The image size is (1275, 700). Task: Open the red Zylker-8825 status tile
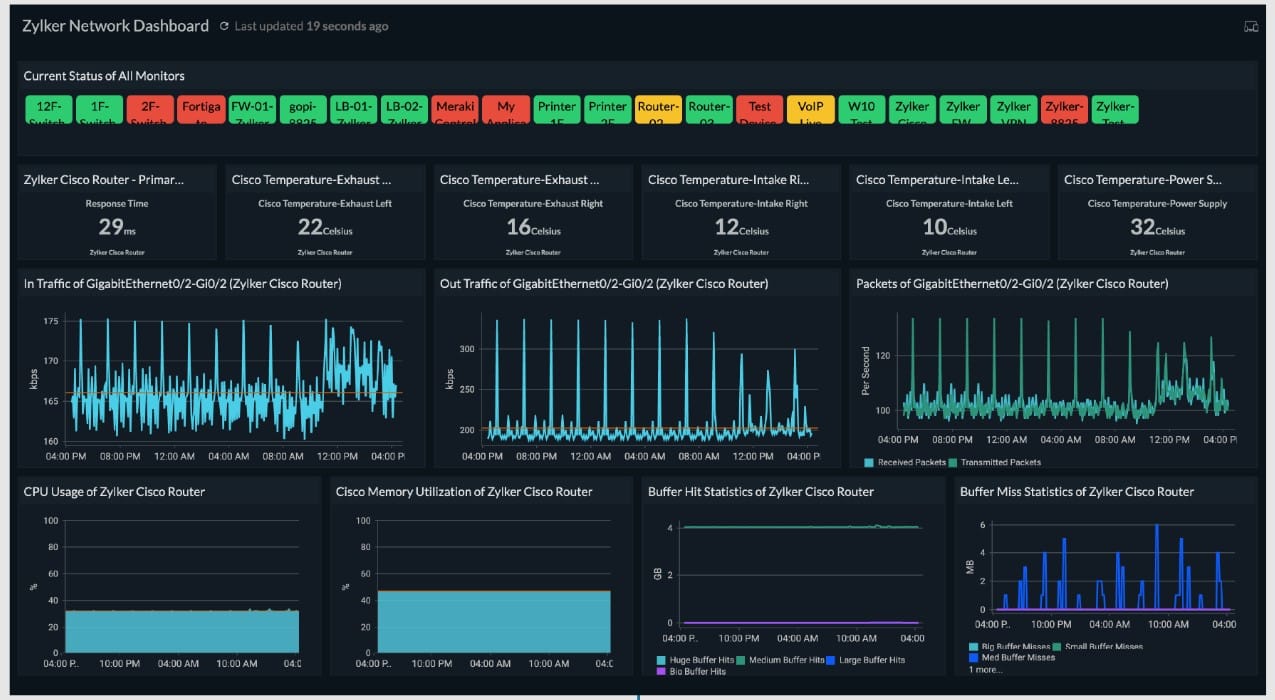coord(1065,110)
